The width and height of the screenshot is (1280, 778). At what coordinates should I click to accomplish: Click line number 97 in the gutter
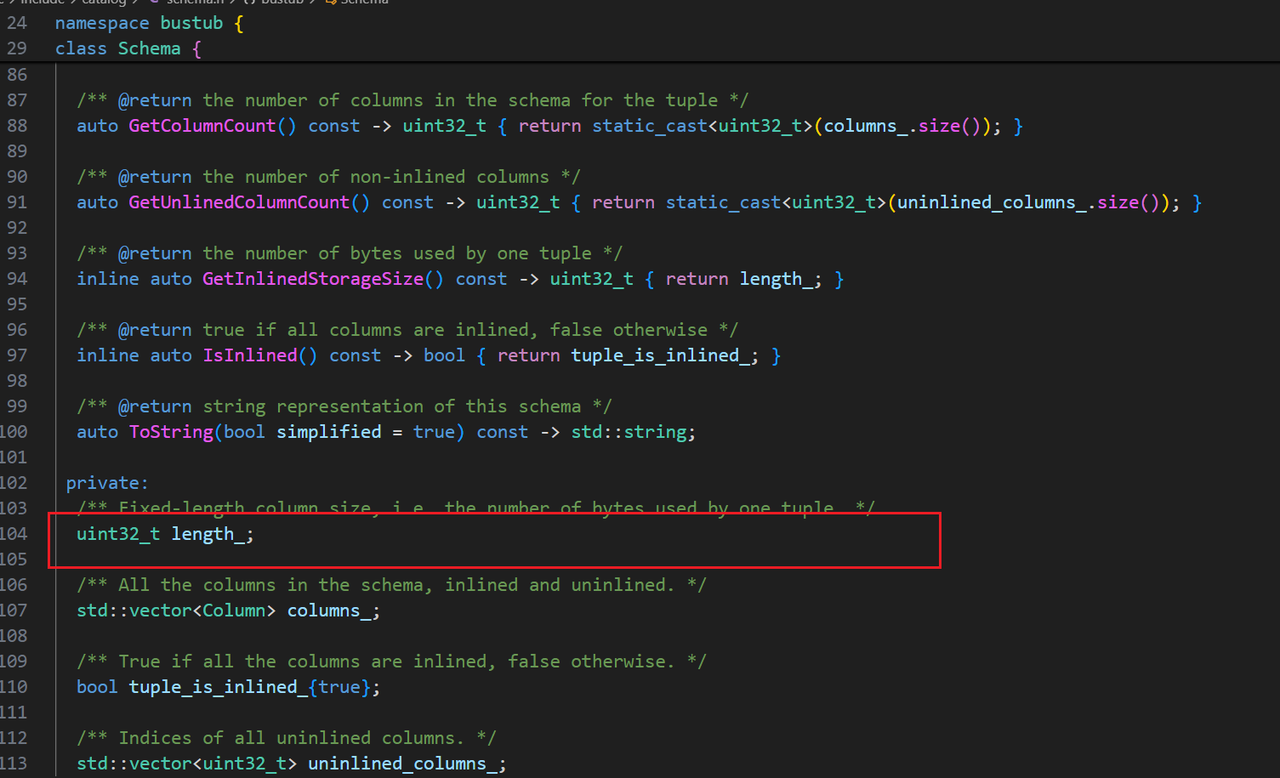coord(17,355)
